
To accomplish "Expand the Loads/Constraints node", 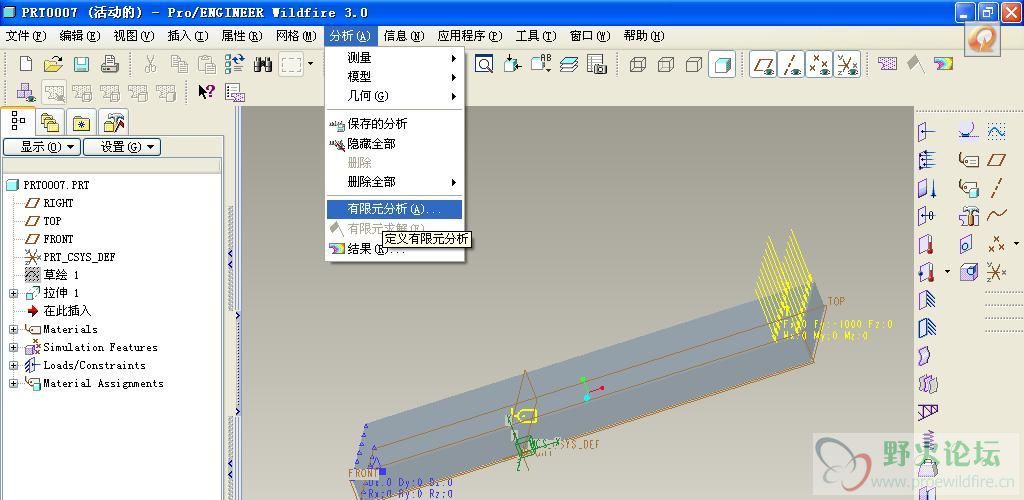I will [13, 366].
